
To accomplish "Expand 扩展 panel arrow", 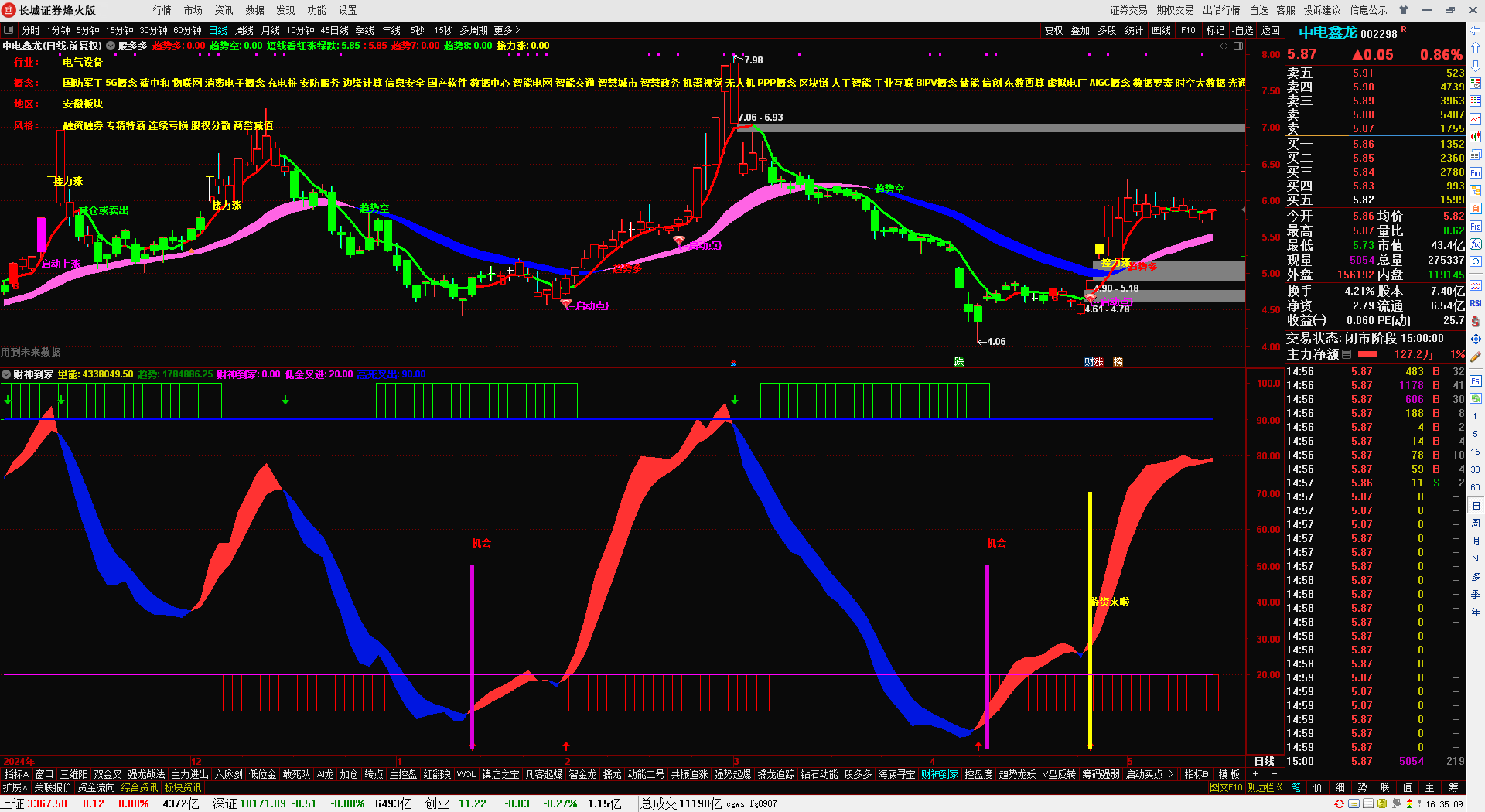I will [15, 787].
